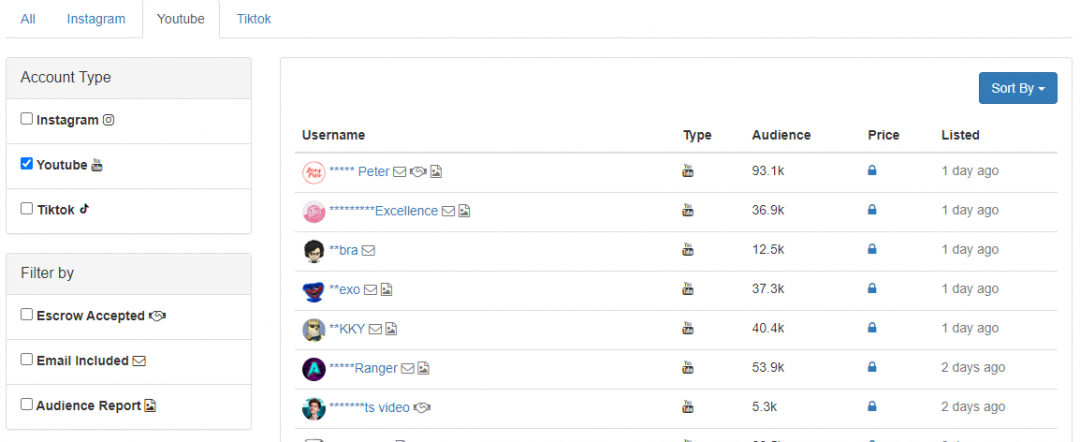Click the escrow handshake icon beside Peter
This screenshot has width=1080, height=442.
point(419,172)
